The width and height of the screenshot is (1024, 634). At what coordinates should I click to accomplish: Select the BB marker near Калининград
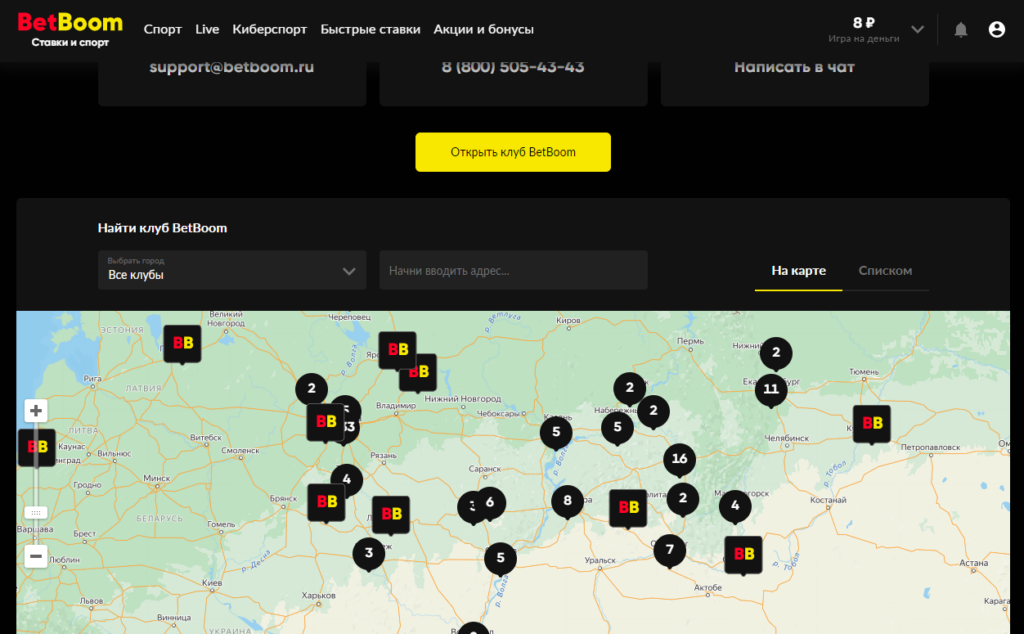pos(37,448)
